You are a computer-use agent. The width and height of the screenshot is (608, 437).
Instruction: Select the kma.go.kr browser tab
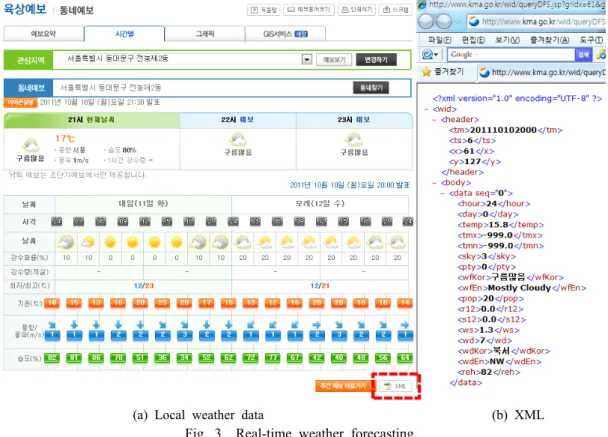click(542, 73)
